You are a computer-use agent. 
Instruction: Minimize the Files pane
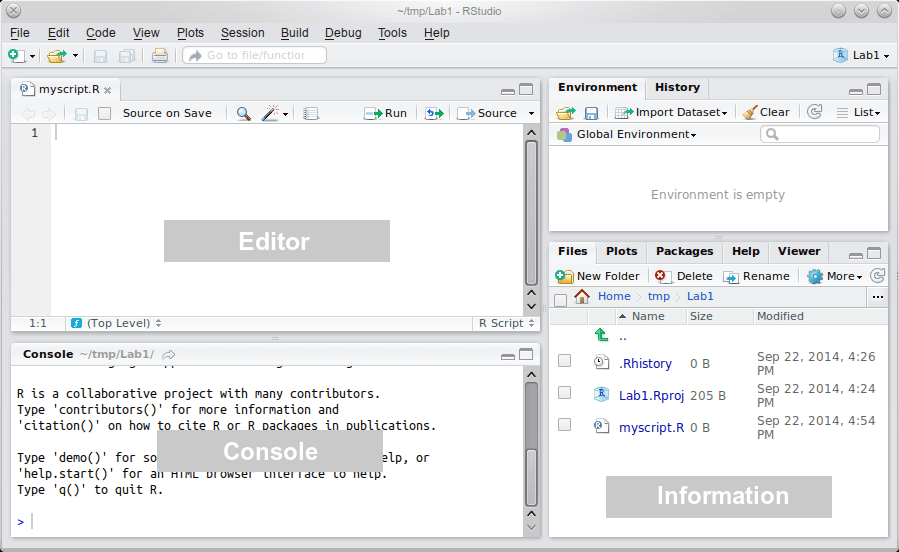[855, 254]
